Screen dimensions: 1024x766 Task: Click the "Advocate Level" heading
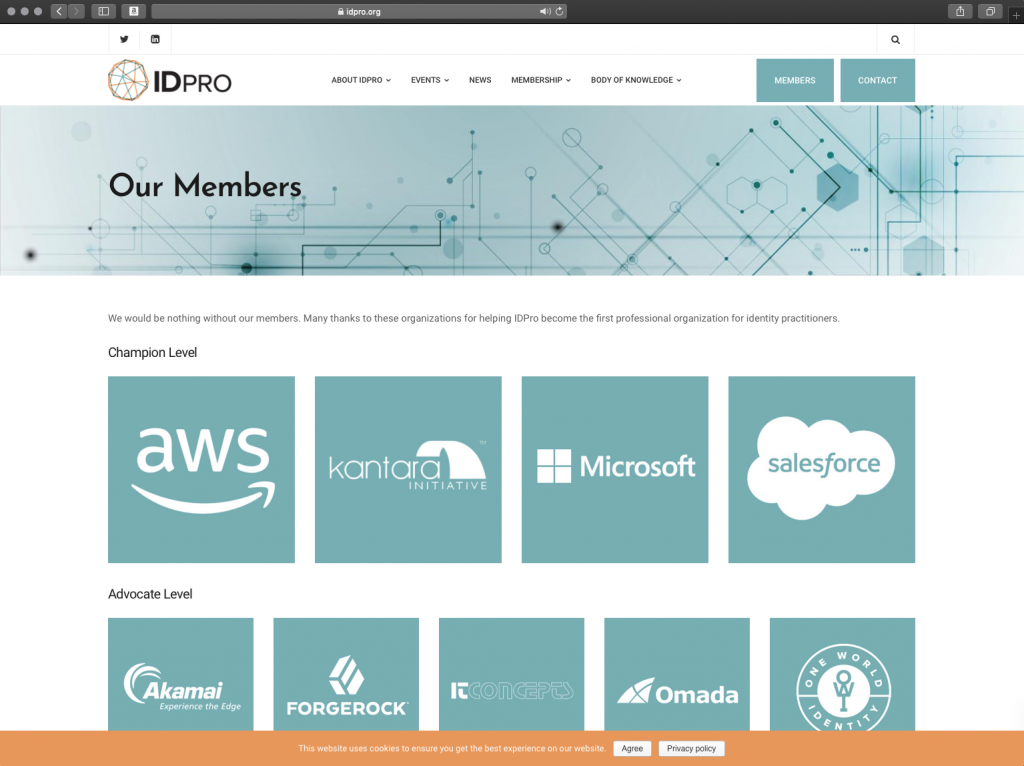point(150,594)
